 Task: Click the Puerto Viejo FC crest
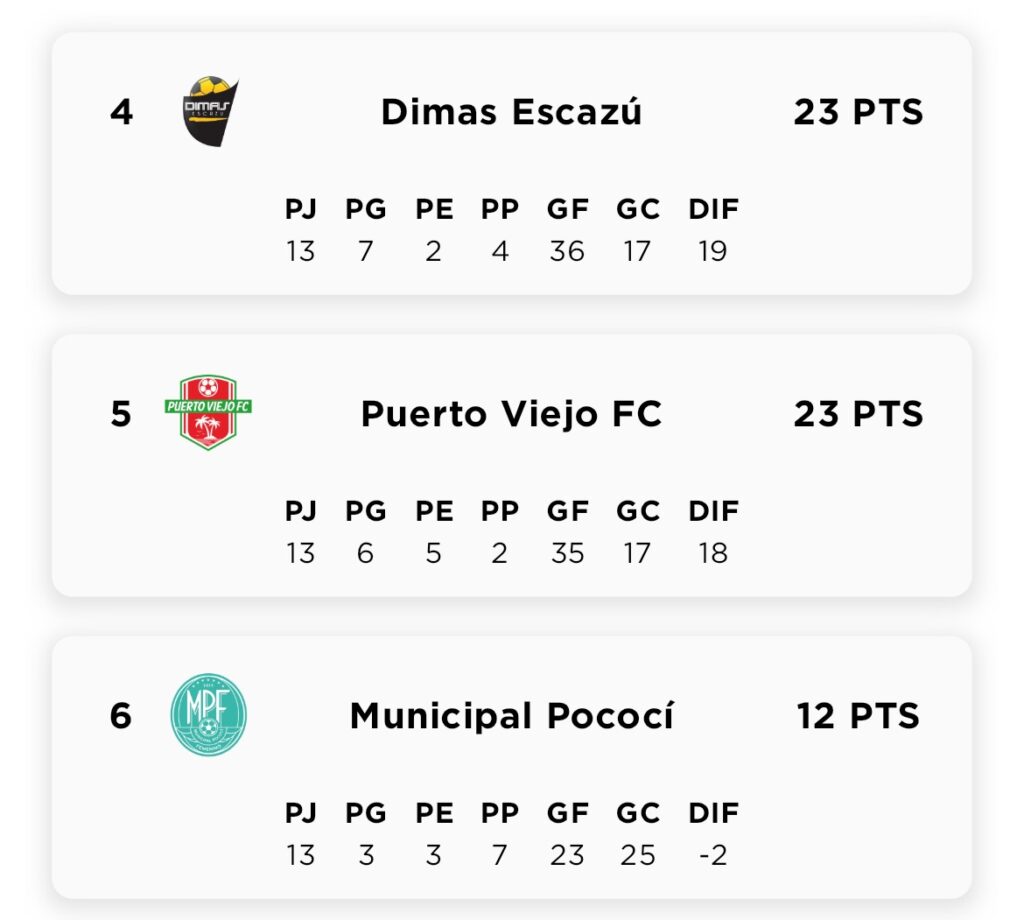[208, 413]
